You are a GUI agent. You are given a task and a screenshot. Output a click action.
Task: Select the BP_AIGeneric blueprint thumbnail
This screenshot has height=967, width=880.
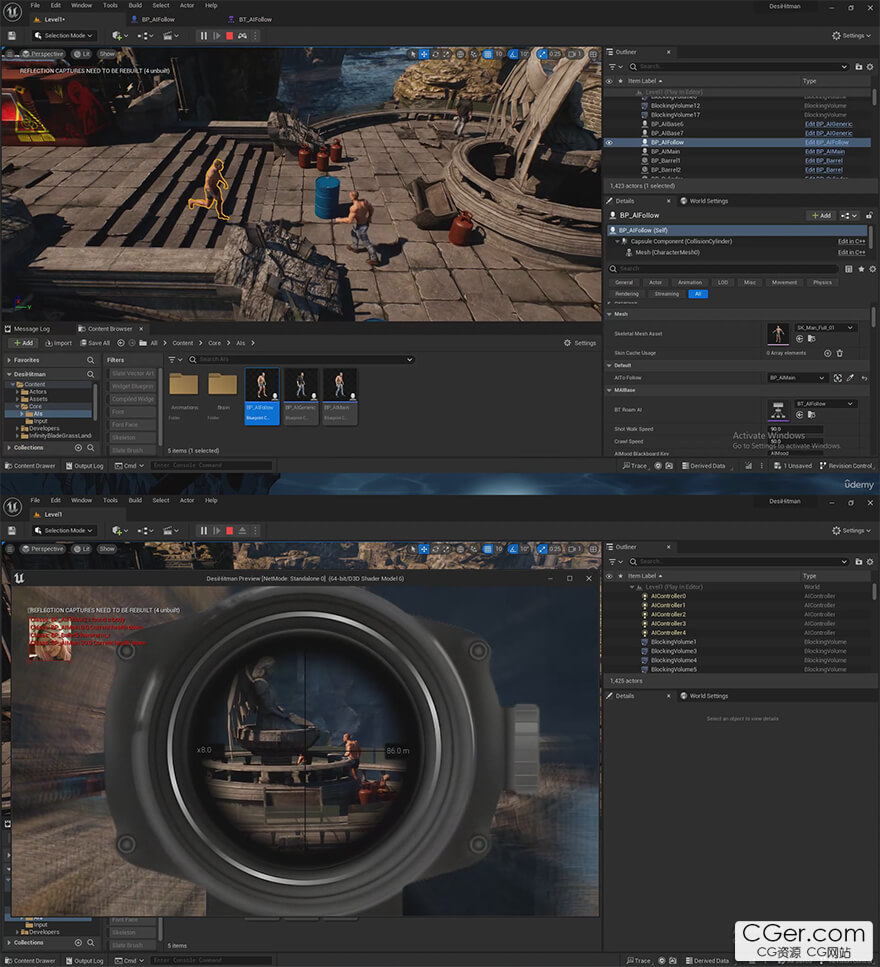301,395
